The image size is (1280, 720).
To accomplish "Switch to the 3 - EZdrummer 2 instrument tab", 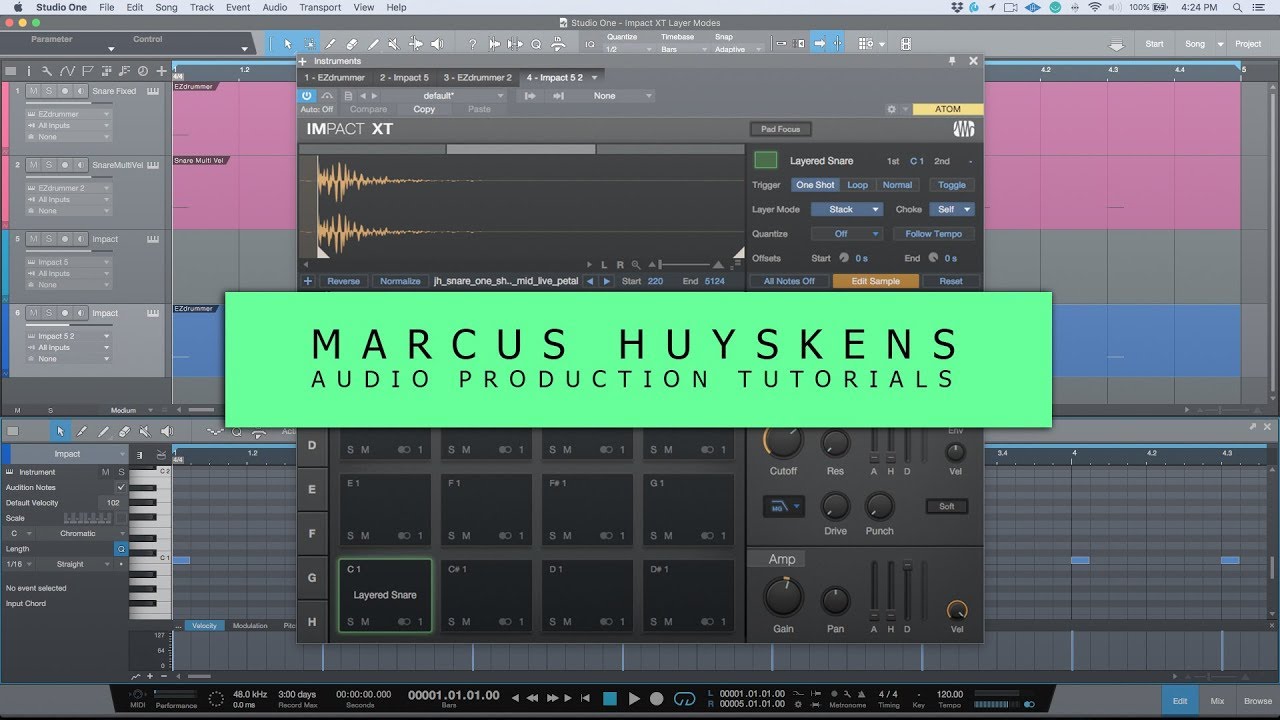I will 477,78.
